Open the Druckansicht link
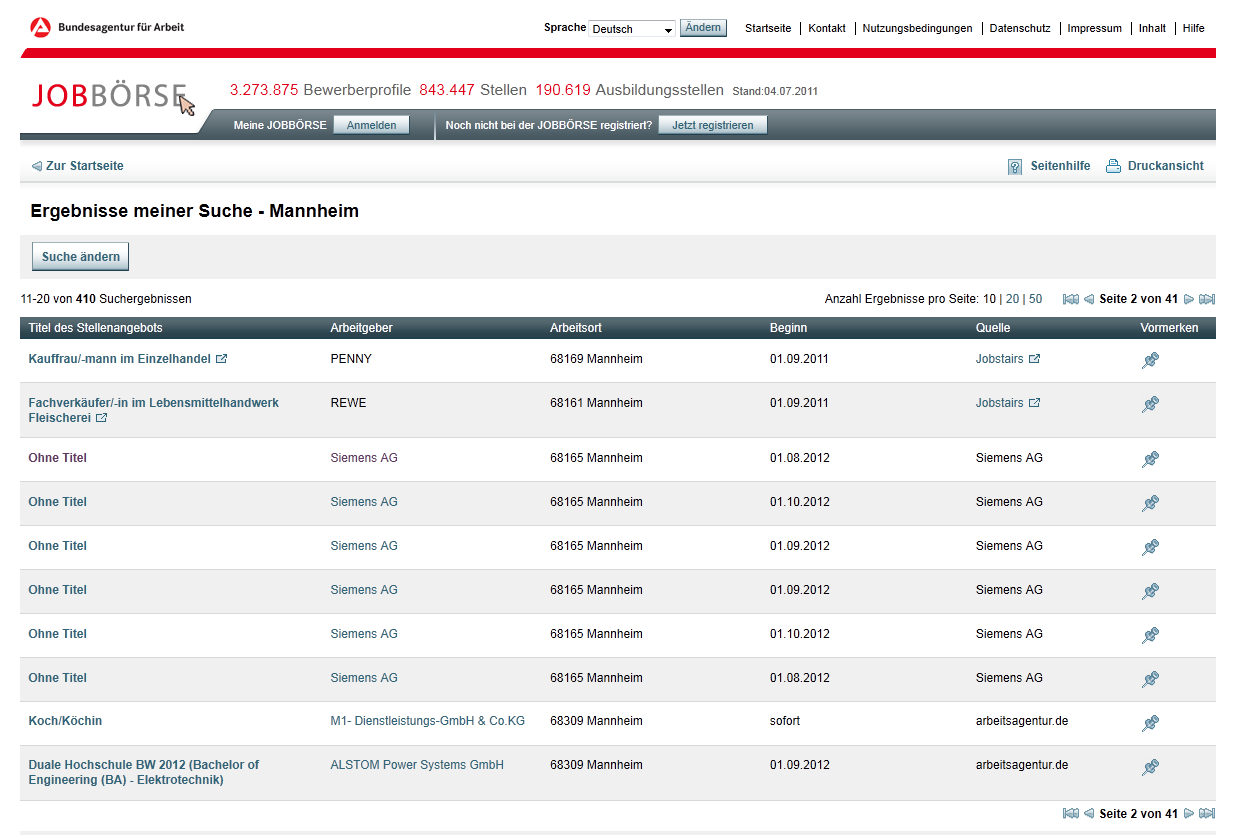The width and height of the screenshot is (1245, 835). click(1166, 166)
